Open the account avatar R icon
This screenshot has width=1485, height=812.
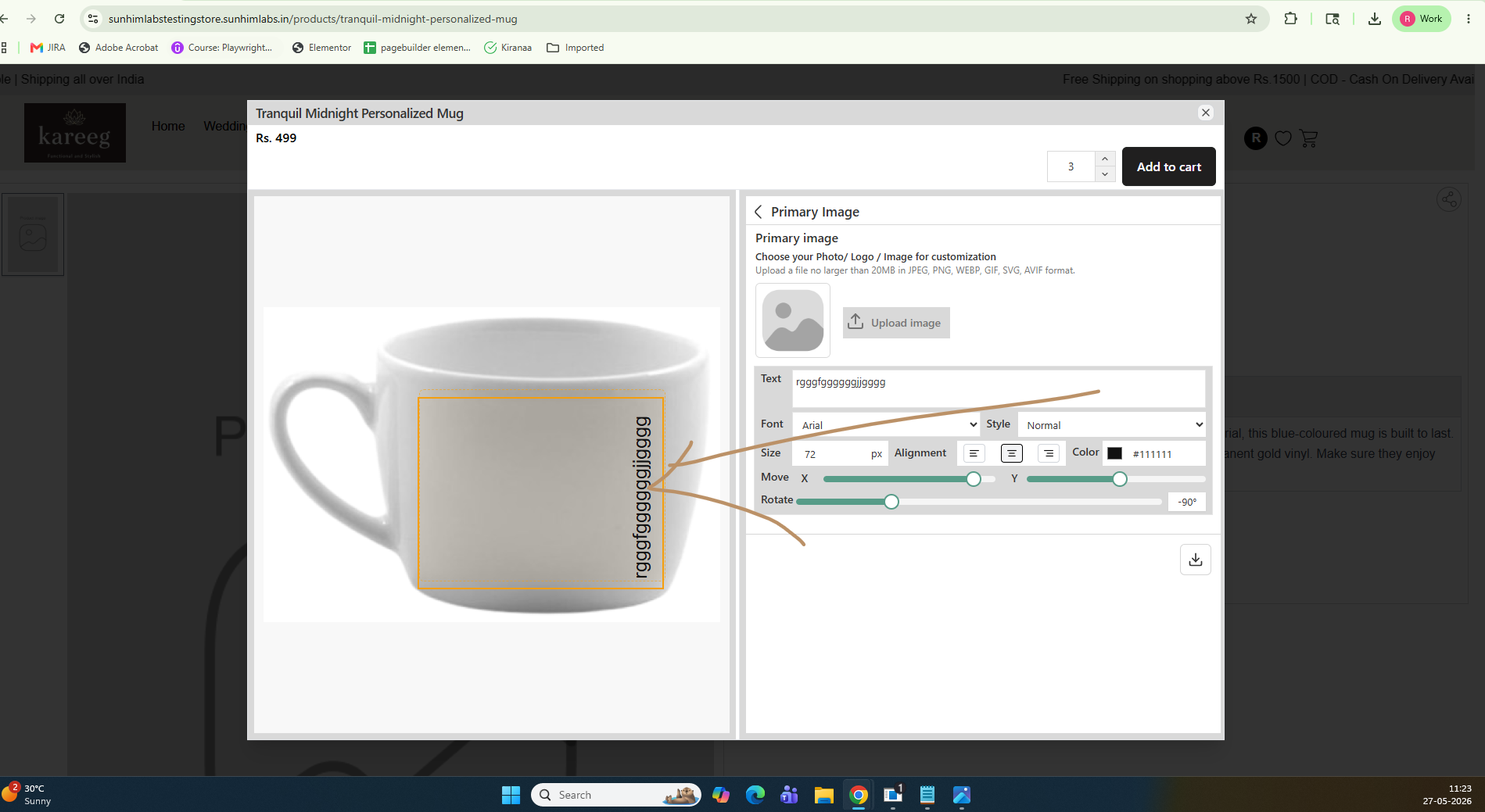pos(1256,138)
